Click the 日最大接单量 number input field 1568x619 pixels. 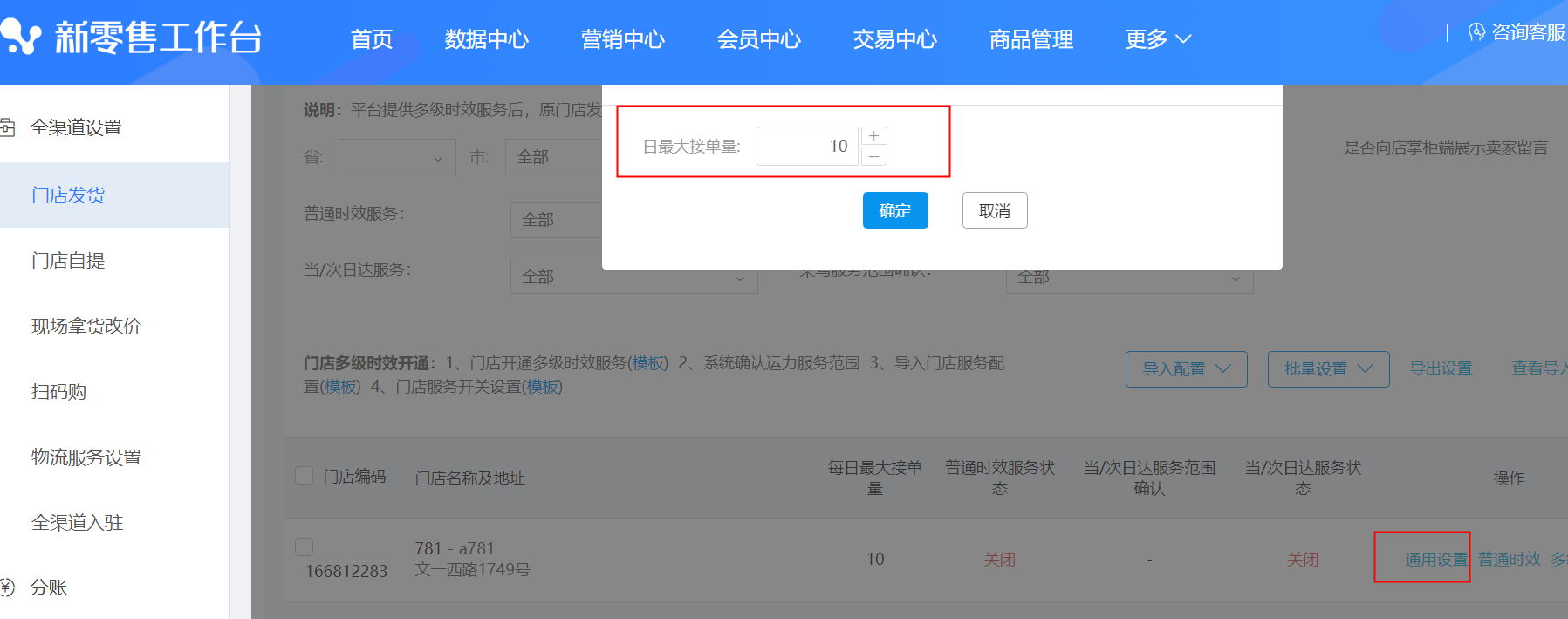click(807, 146)
